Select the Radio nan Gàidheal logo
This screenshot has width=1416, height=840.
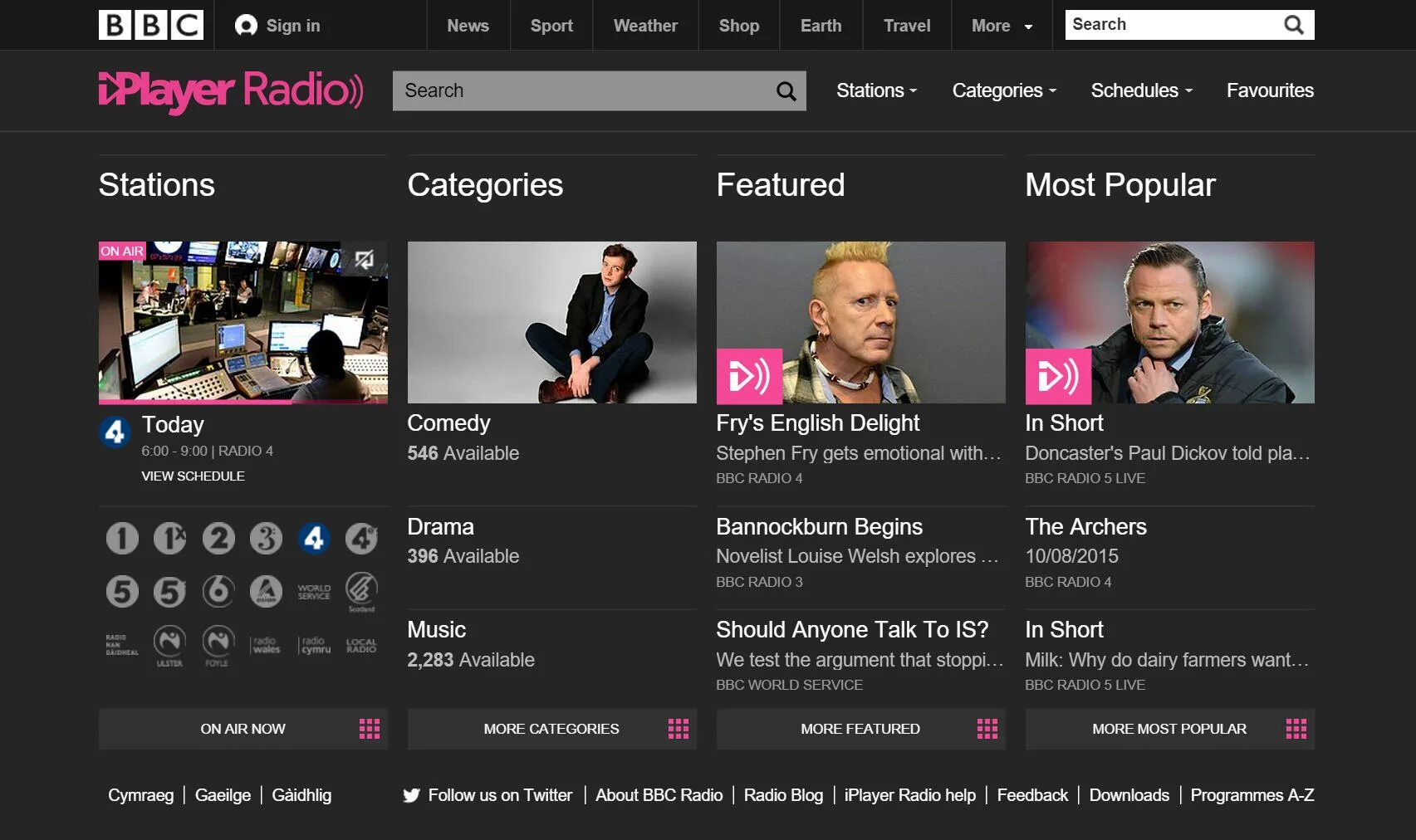pyautogui.click(x=122, y=645)
